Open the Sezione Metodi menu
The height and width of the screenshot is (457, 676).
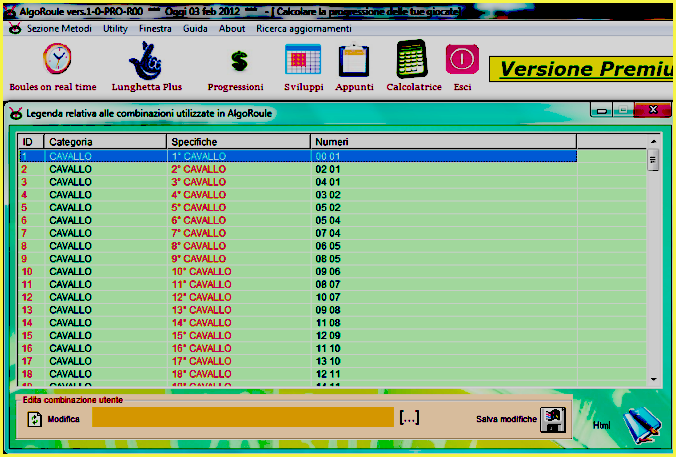pyautogui.click(x=59, y=29)
